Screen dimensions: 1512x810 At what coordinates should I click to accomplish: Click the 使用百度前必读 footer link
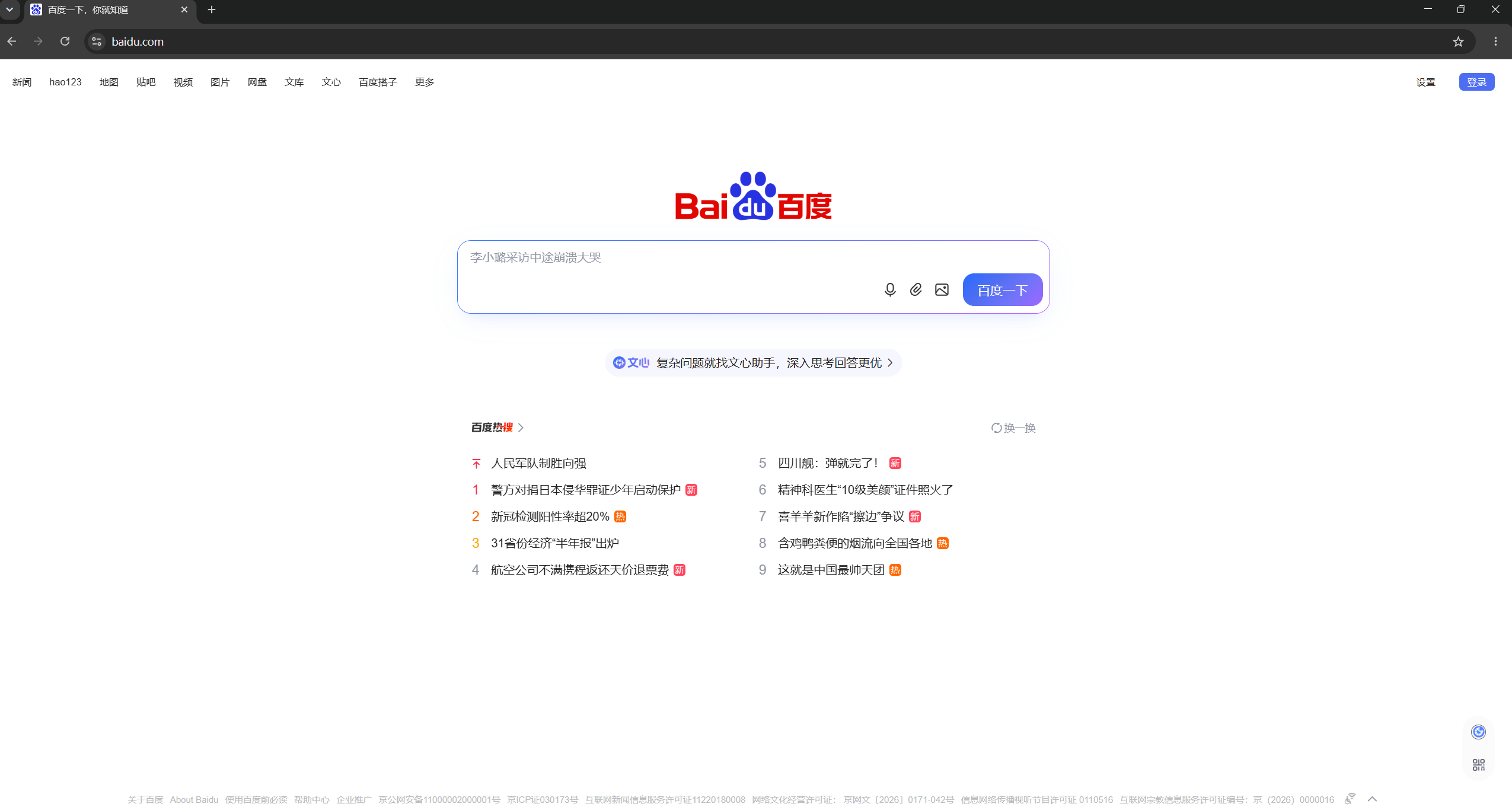(x=256, y=799)
